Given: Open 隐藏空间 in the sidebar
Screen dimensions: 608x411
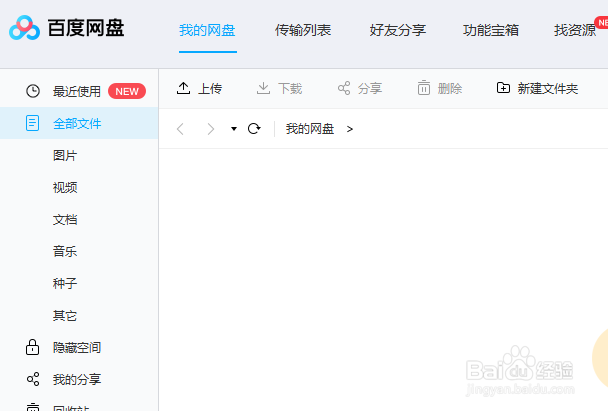Looking at the screenshot, I should click(77, 348).
